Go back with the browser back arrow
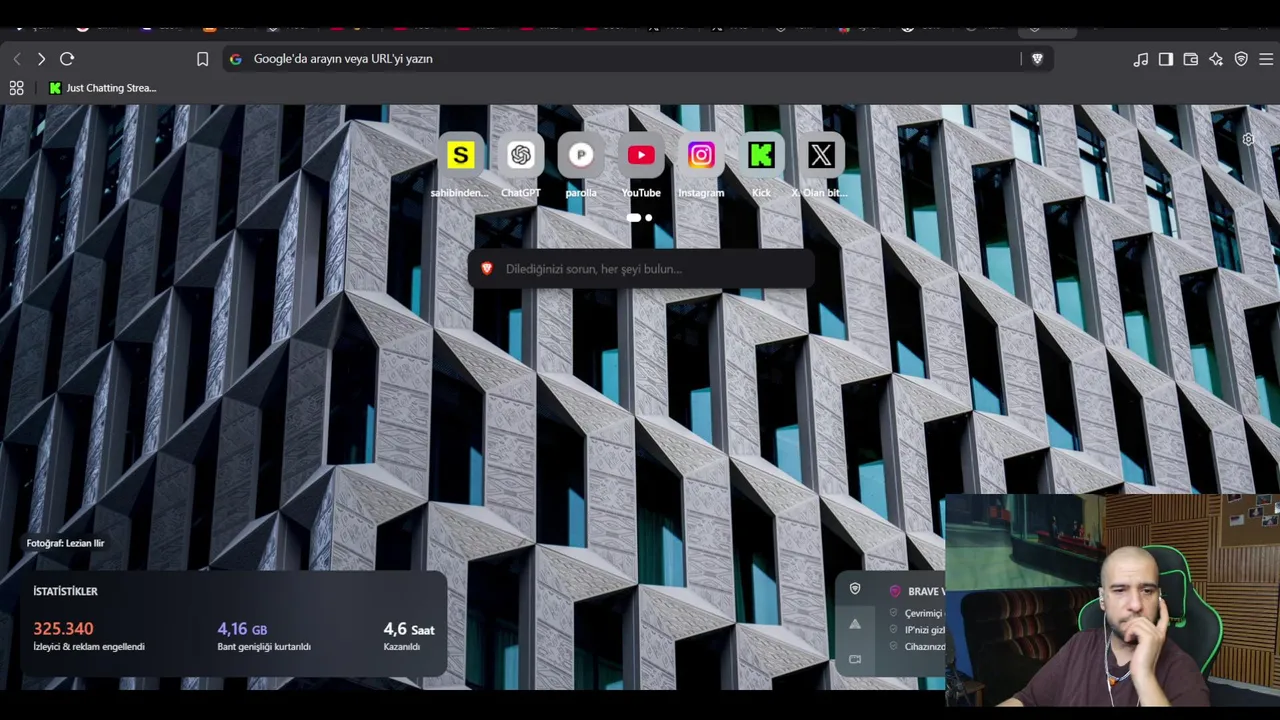This screenshot has height=720, width=1280. pos(17,59)
